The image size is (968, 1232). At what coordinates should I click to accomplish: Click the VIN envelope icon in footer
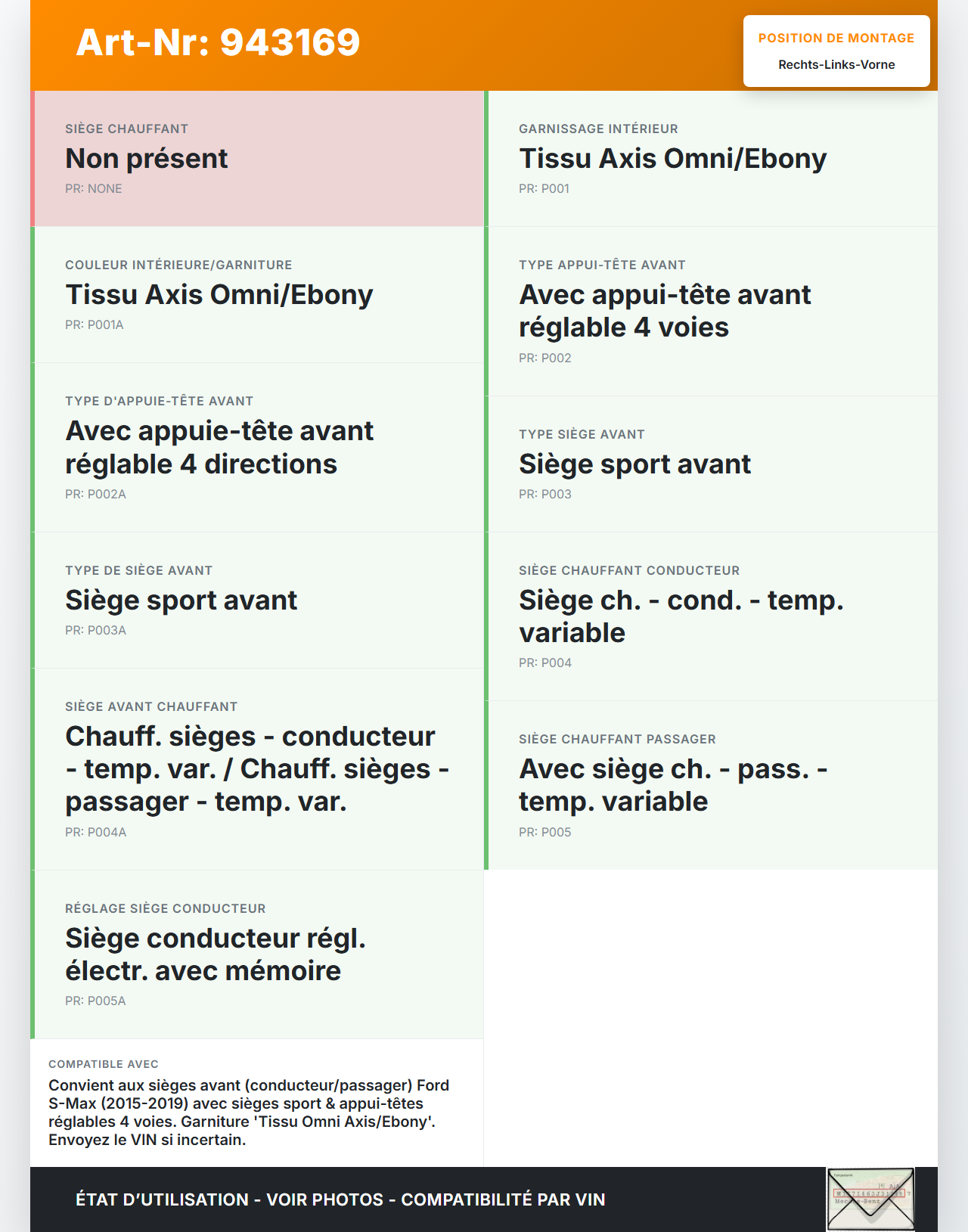[870, 1199]
